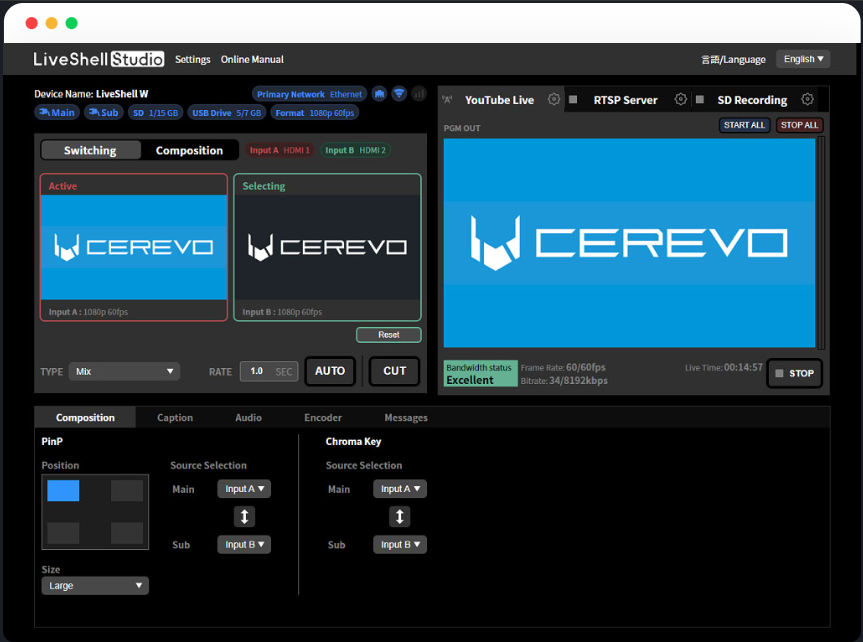Screen dimensions: 863x642
Task: Set PinP position to bottom-left
Action: (x=63, y=533)
